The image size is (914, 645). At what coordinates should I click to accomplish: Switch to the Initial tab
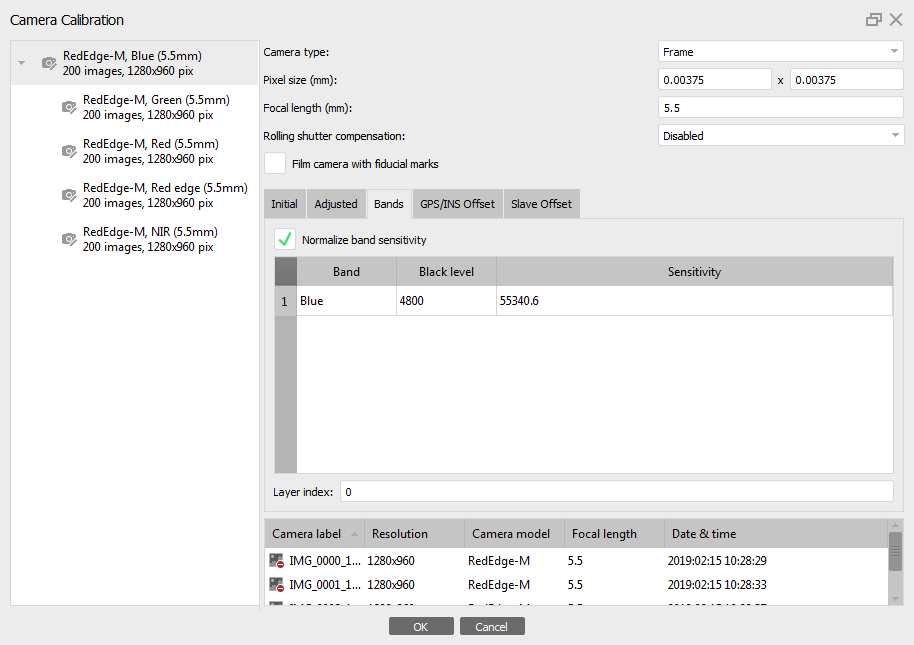tap(284, 204)
